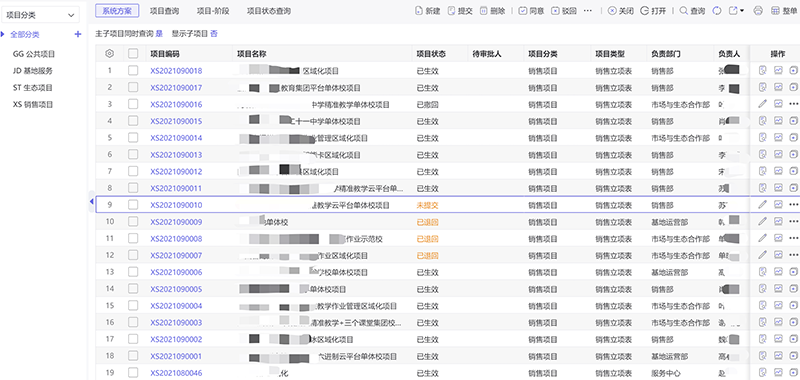The height and width of the screenshot is (380, 800).
Task: Click the 查询 (search) magnifier button
Action: point(692,11)
